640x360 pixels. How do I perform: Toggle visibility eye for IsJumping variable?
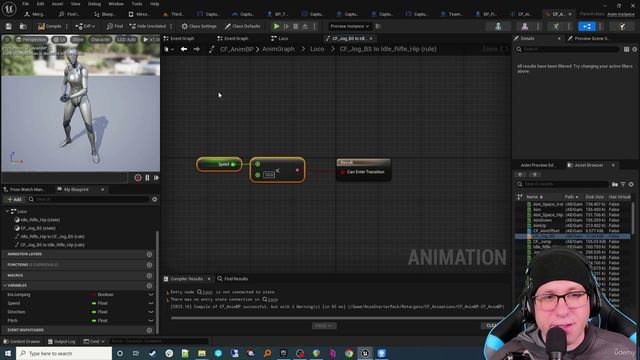[151, 294]
